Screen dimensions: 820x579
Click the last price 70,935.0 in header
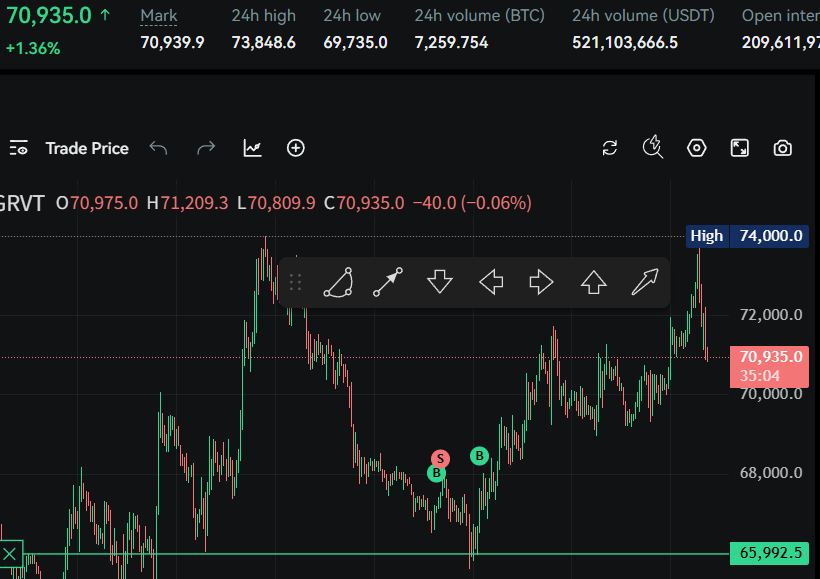(x=49, y=16)
